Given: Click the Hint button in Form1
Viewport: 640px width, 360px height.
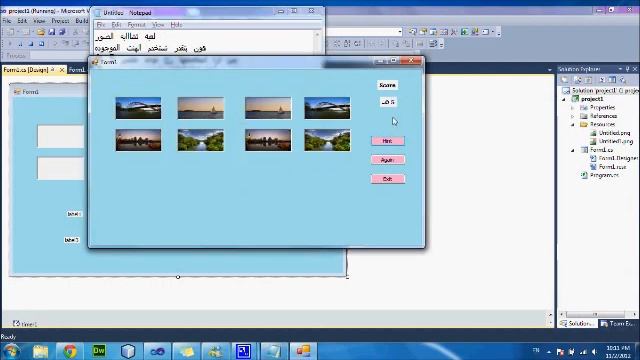Looking at the screenshot, I should pyautogui.click(x=388, y=141).
